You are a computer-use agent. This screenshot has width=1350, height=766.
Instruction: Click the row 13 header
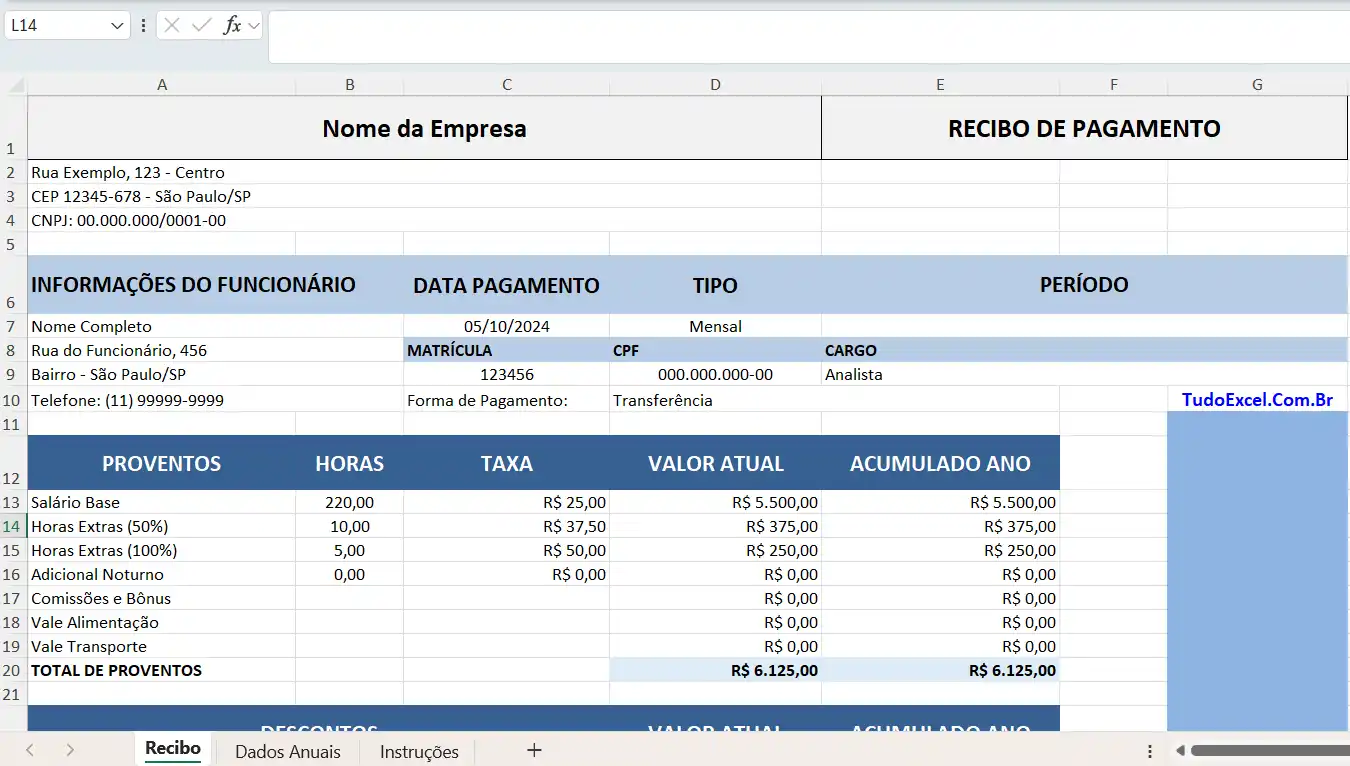pyautogui.click(x=13, y=502)
